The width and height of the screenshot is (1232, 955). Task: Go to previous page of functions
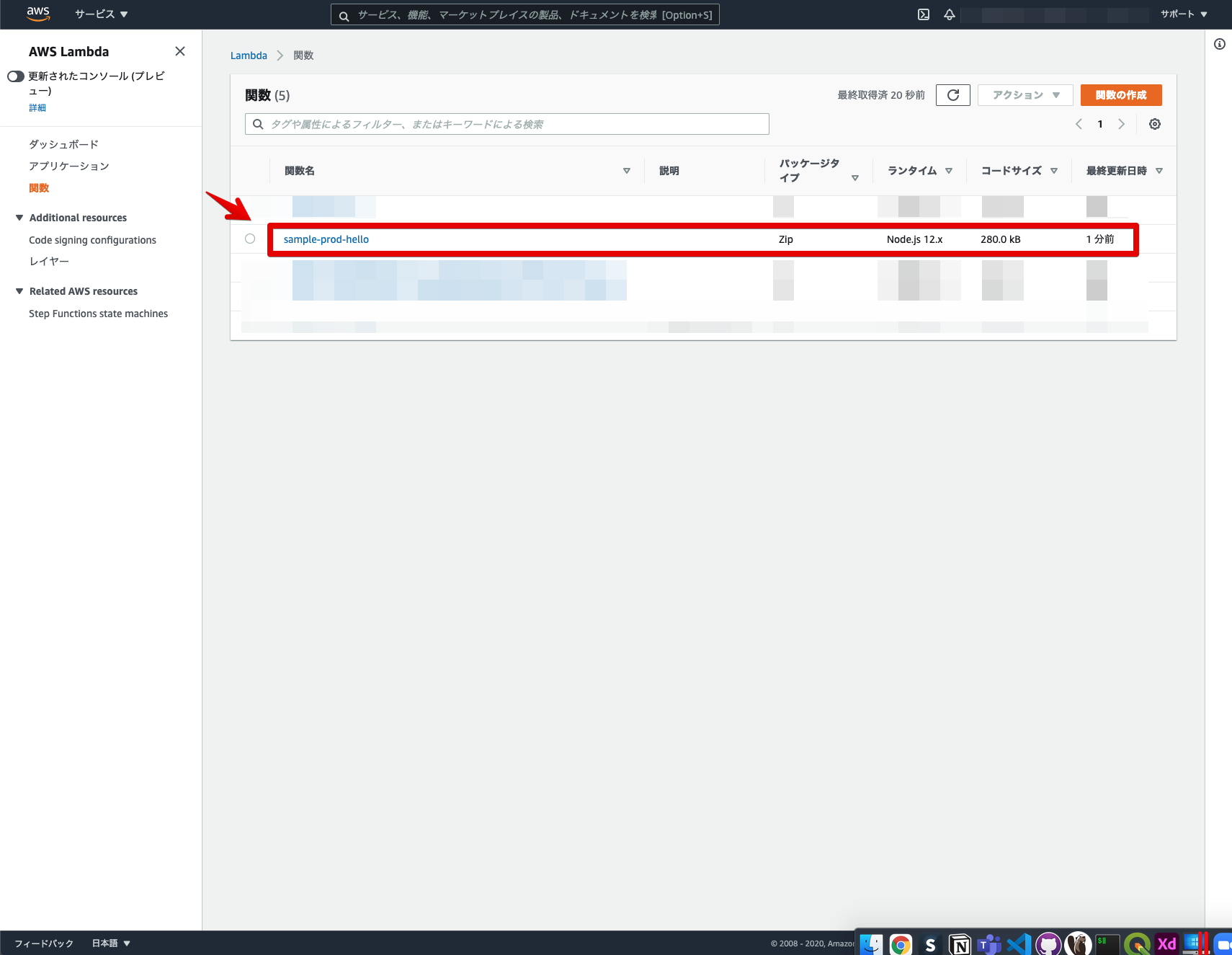tap(1079, 124)
